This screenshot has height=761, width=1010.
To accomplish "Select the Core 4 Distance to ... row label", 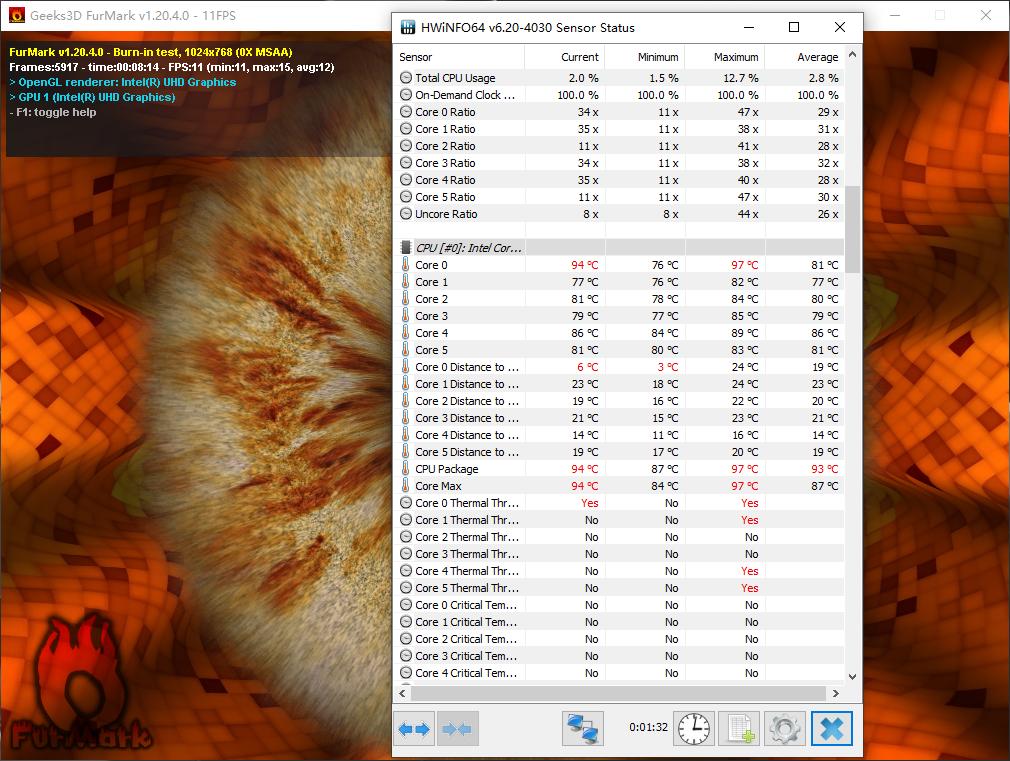I will tap(466, 435).
